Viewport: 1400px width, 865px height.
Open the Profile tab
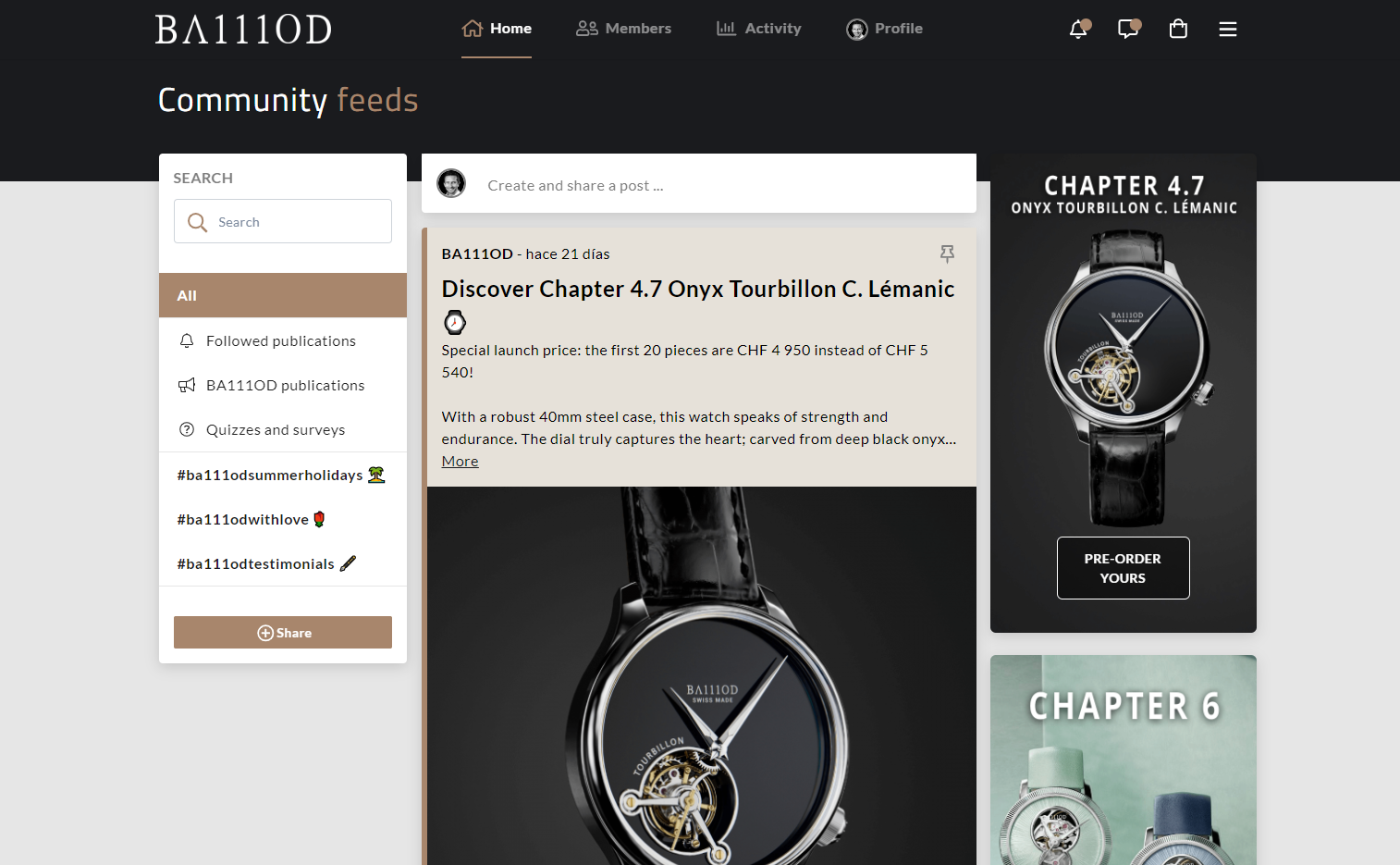tap(884, 29)
